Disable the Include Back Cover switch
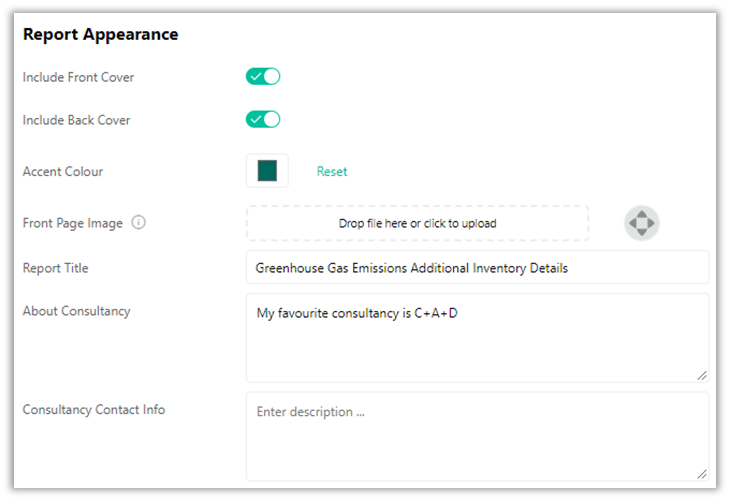Viewport: 730px width, 501px height. pos(263,119)
